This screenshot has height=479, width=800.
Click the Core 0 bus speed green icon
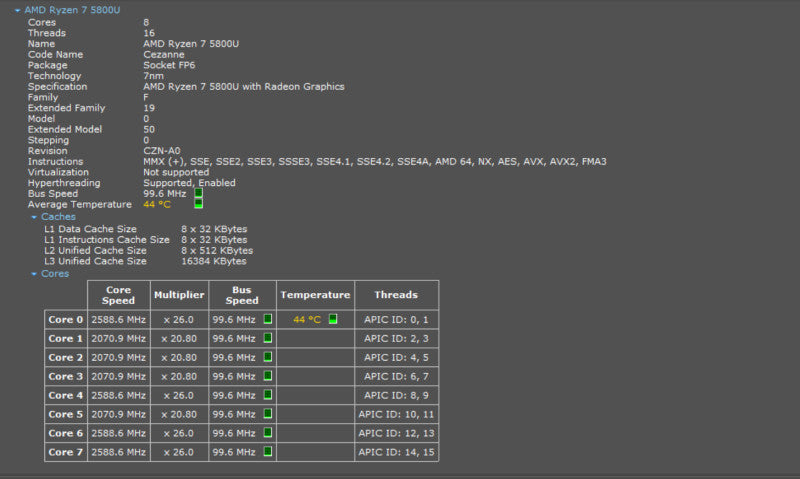click(267, 319)
